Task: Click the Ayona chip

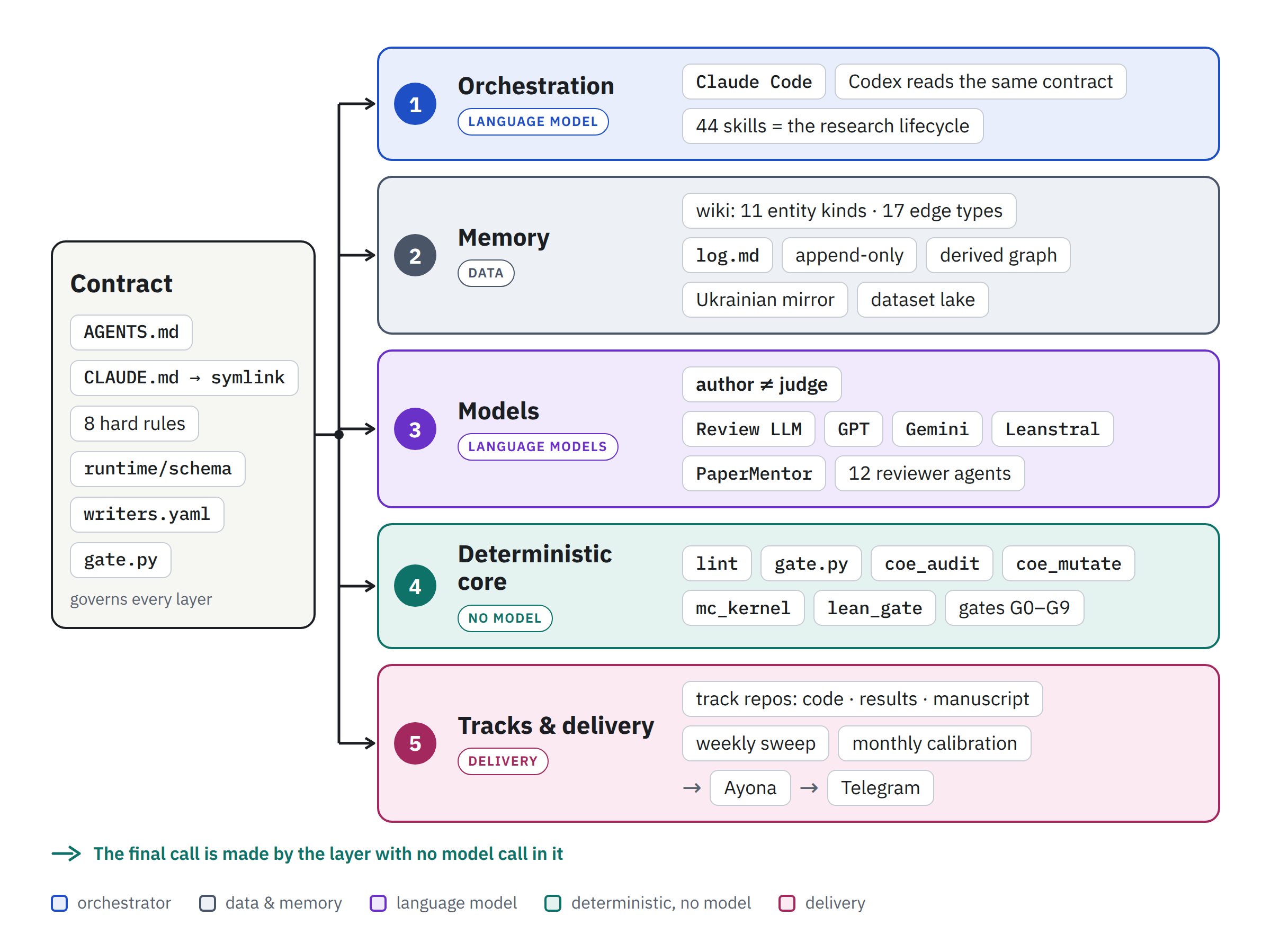Action: (750, 788)
